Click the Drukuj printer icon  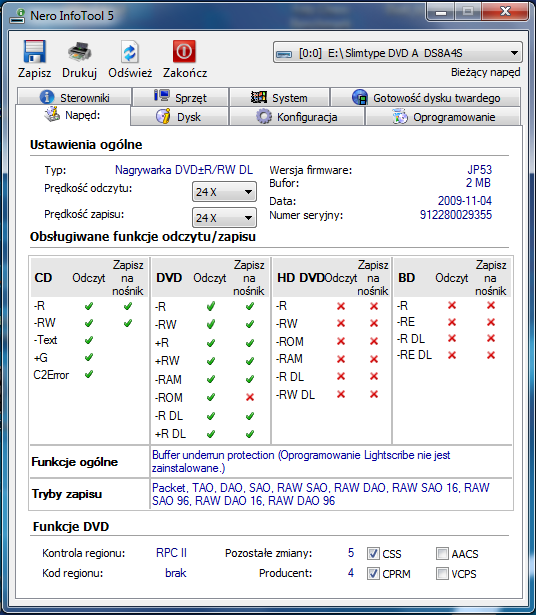[x=80, y=51]
